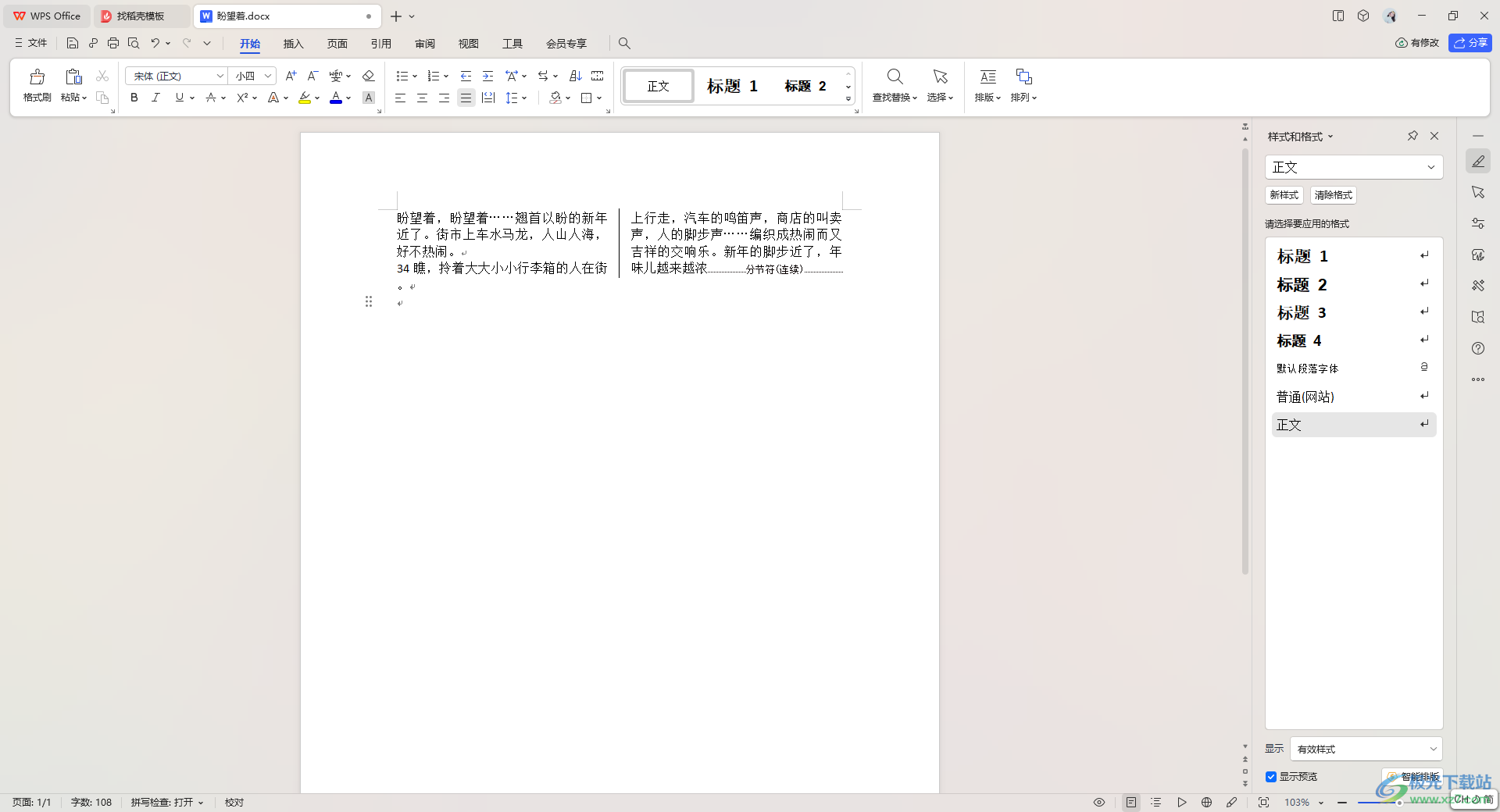Open the font name dropdown 宋体 (正文)
Viewport: 1500px width, 812px height.
[220, 76]
